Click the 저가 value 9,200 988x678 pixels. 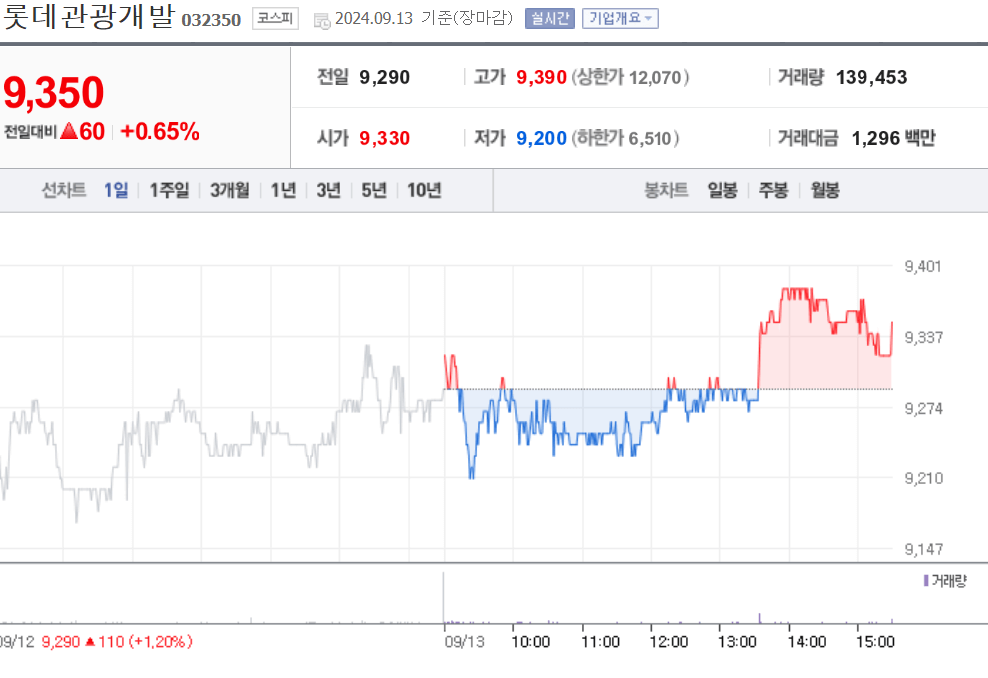(541, 138)
